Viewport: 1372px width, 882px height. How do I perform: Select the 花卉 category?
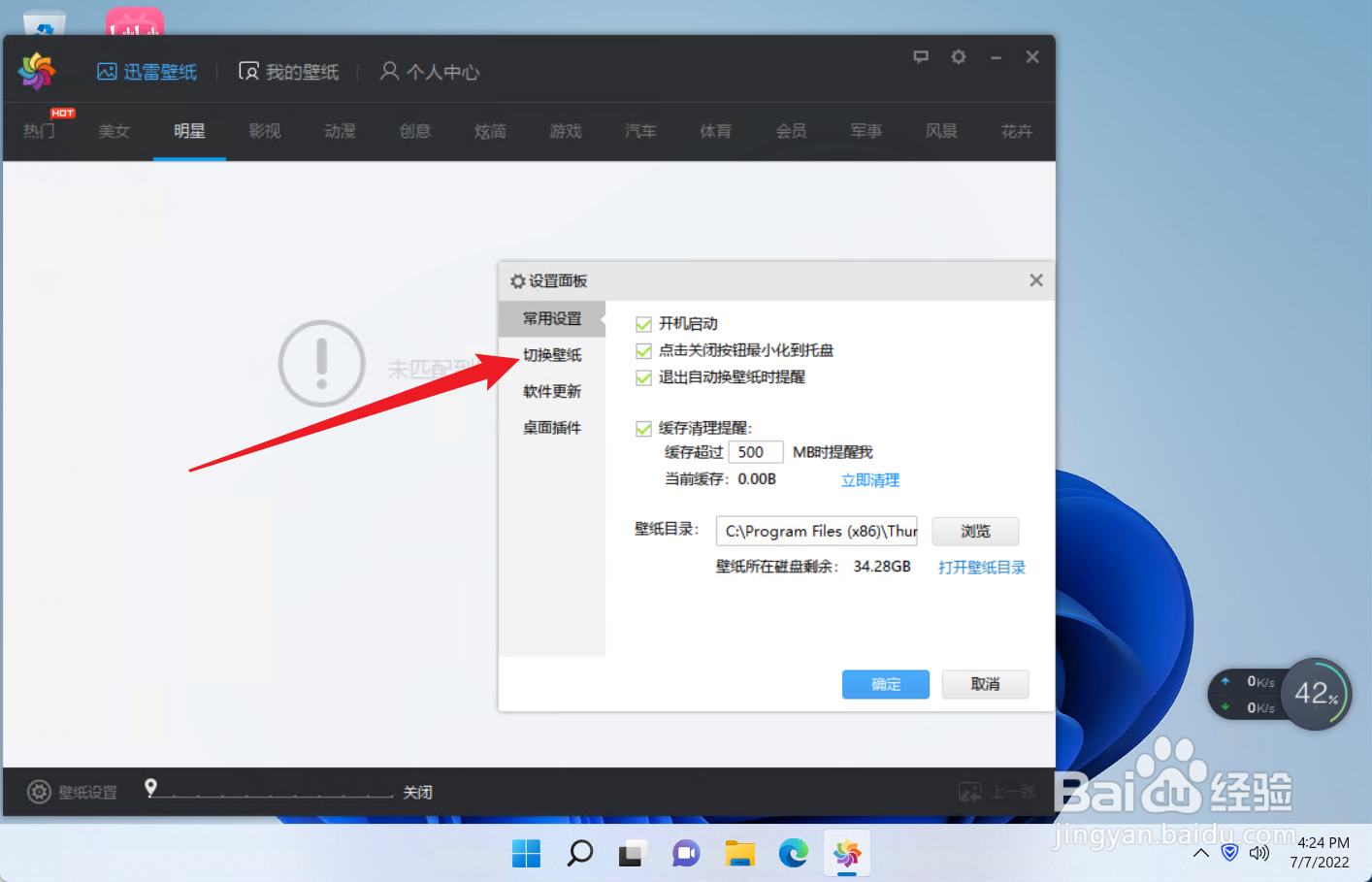(x=1017, y=130)
